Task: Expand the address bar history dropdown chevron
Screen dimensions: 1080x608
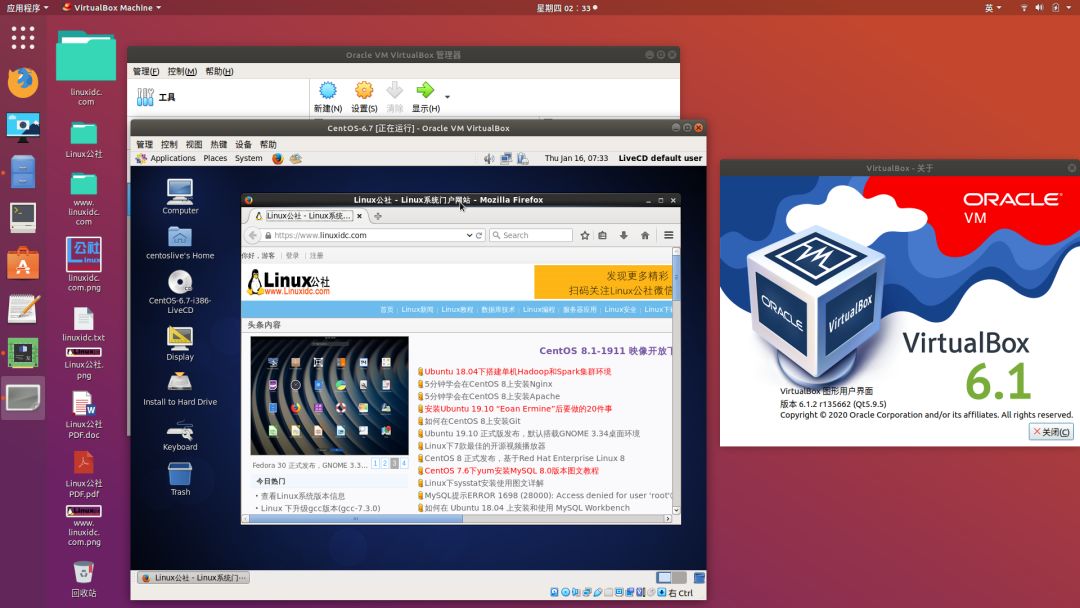Action: tap(470, 235)
